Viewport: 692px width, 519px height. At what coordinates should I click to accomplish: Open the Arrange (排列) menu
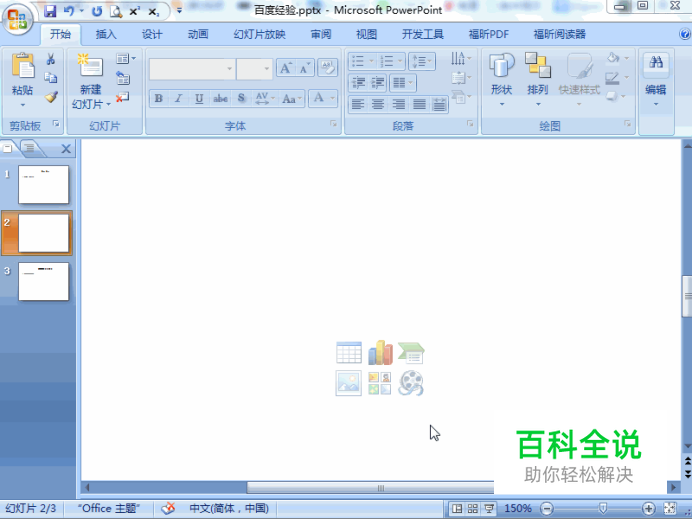pyautogui.click(x=538, y=79)
